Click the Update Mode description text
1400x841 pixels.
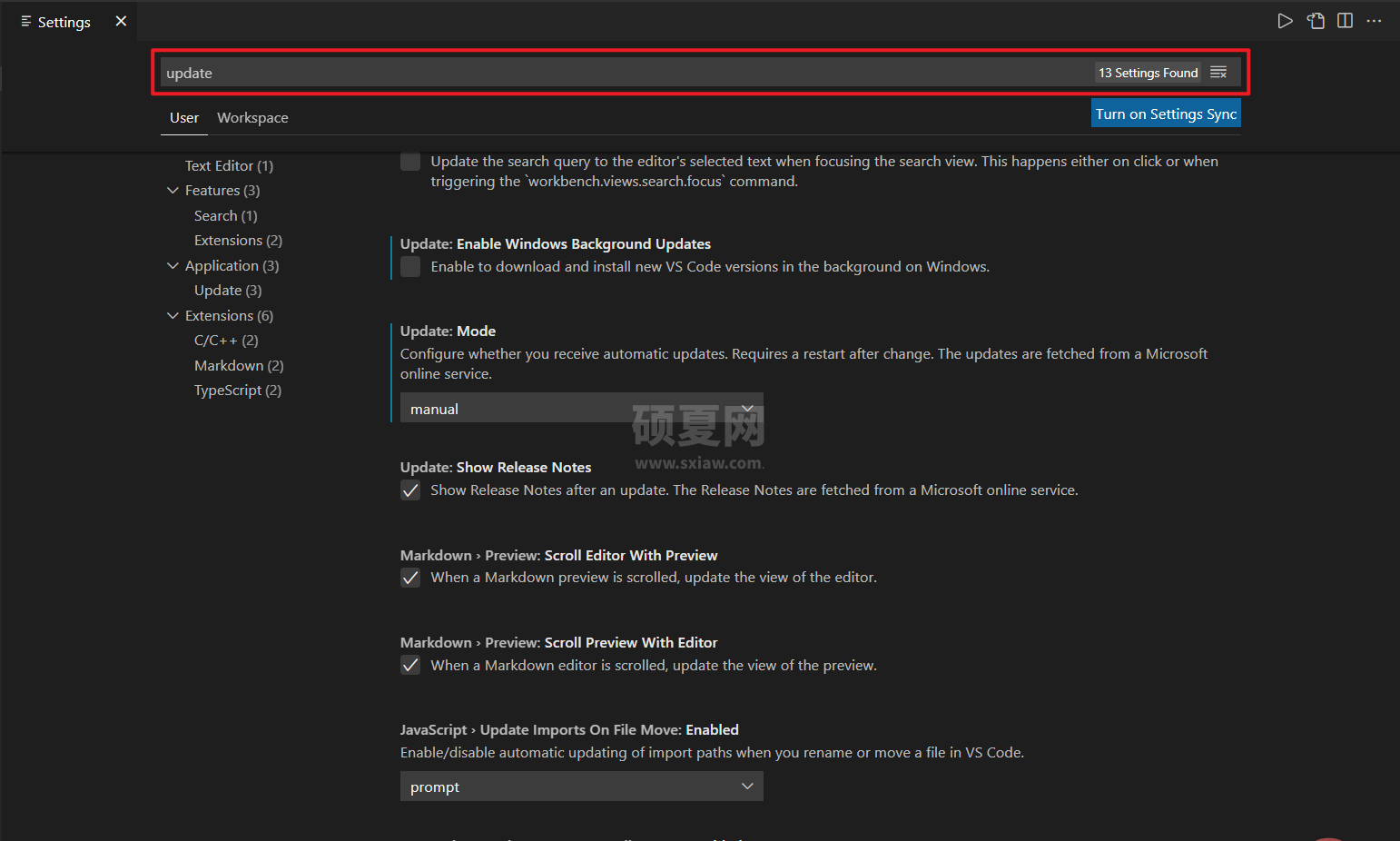pos(804,364)
